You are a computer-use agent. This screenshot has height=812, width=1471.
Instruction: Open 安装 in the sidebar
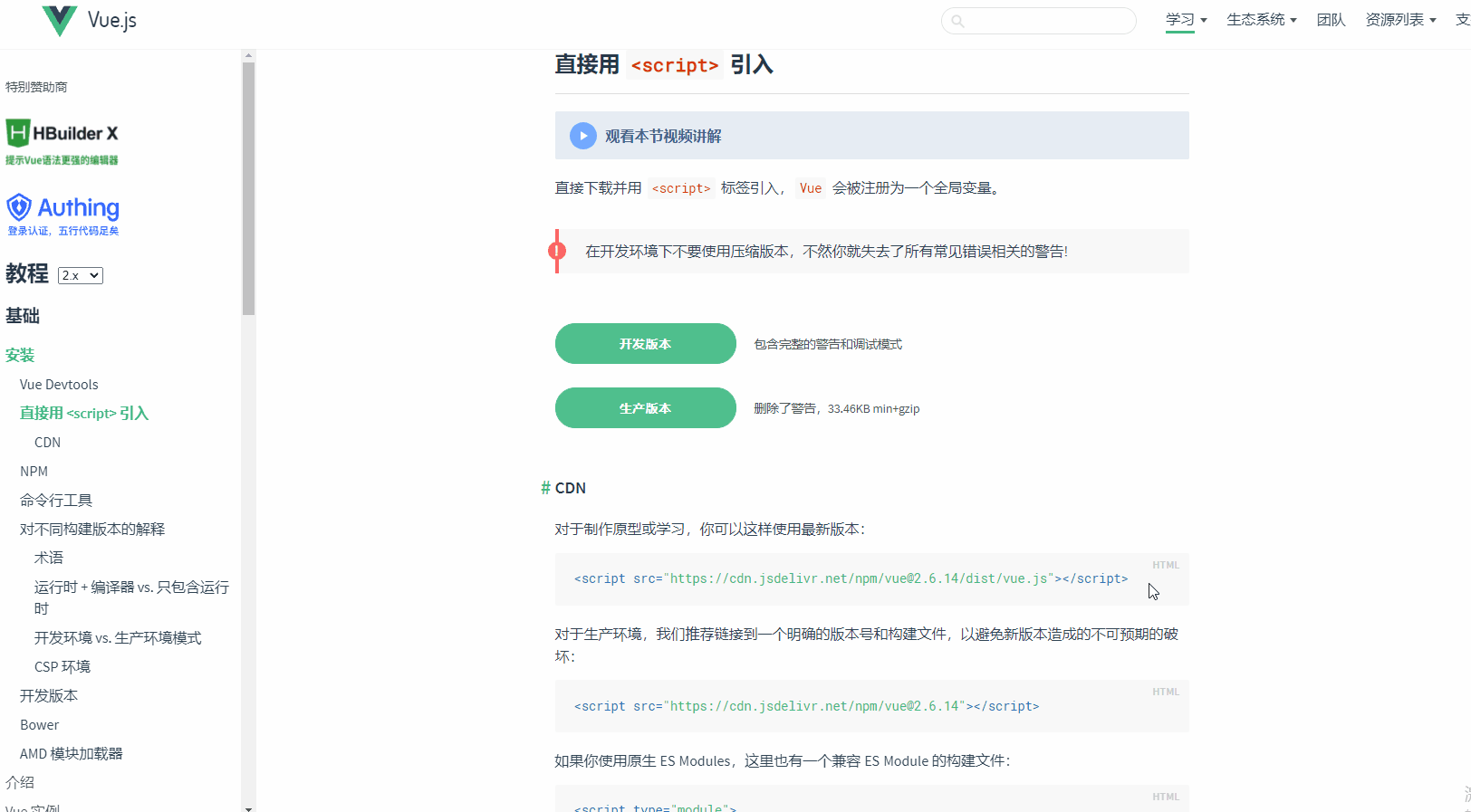20,355
